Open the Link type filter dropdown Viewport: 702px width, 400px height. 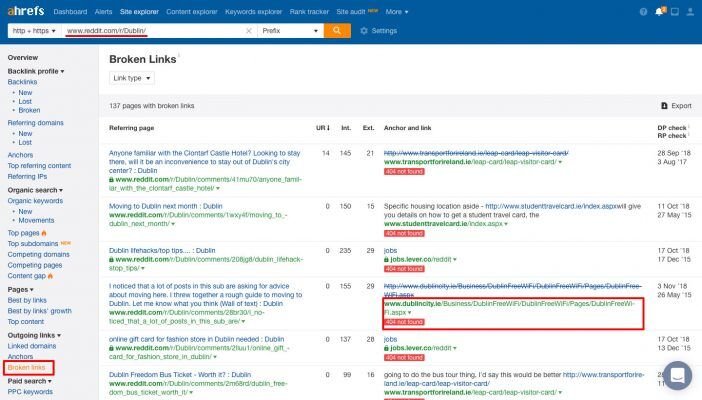pos(132,77)
